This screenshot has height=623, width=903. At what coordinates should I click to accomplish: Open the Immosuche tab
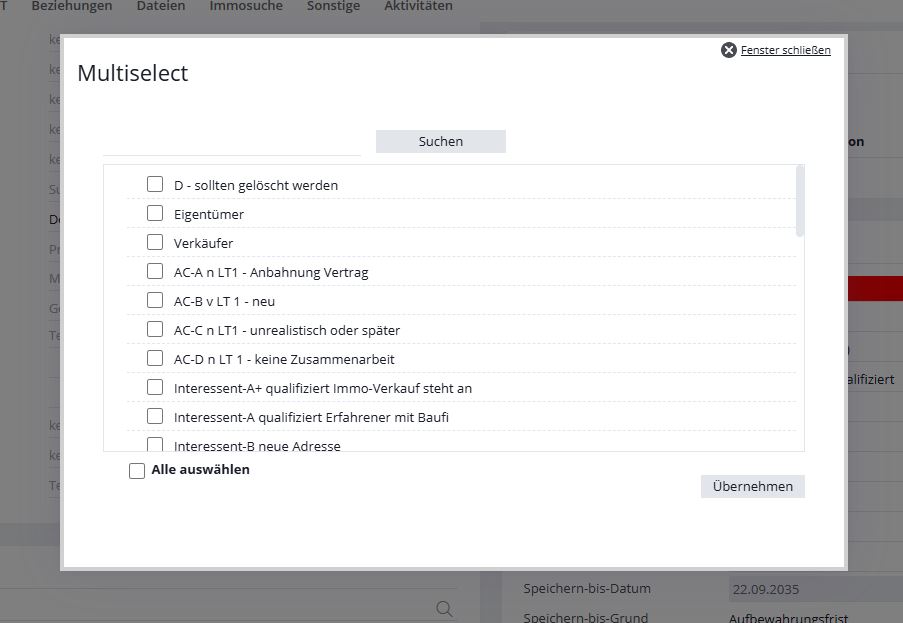click(x=246, y=6)
